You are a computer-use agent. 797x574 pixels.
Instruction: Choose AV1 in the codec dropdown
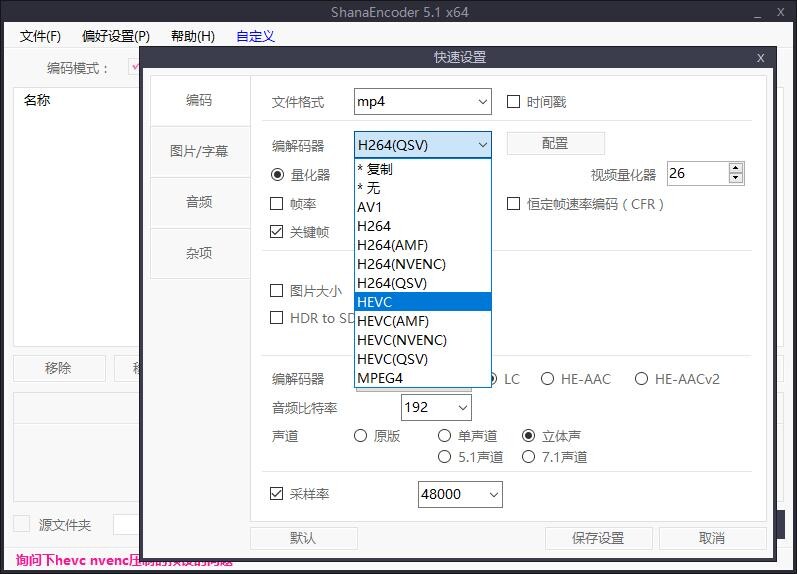(370, 207)
